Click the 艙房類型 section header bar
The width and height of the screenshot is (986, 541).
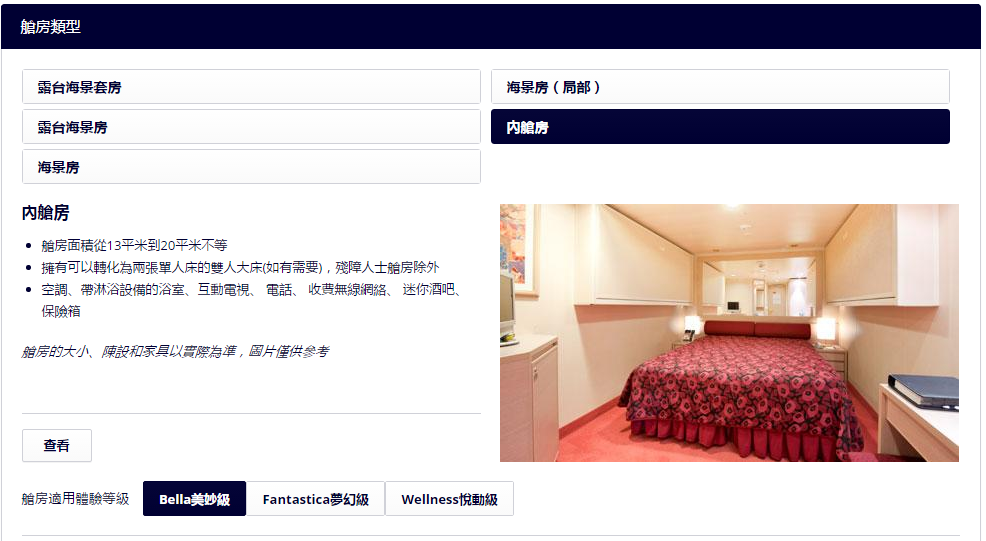pyautogui.click(x=490, y=26)
